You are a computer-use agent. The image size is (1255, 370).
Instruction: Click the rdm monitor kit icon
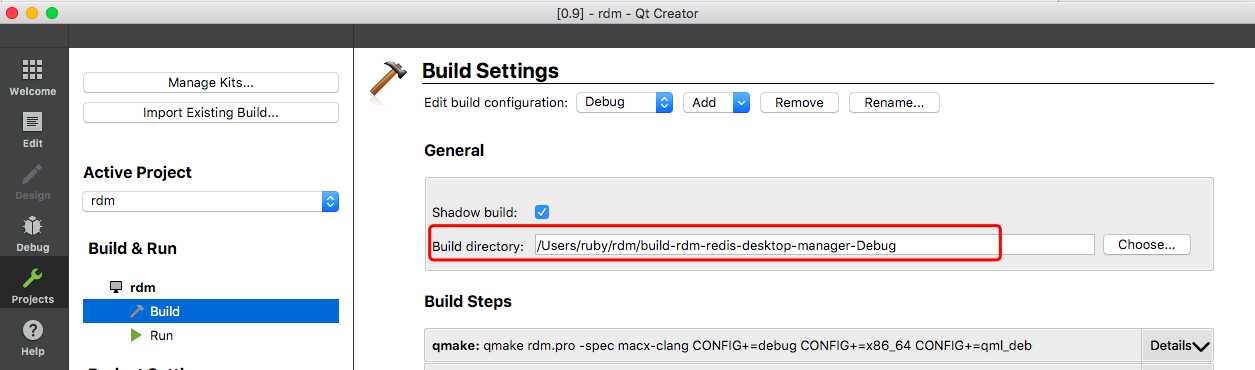pyautogui.click(x=116, y=287)
